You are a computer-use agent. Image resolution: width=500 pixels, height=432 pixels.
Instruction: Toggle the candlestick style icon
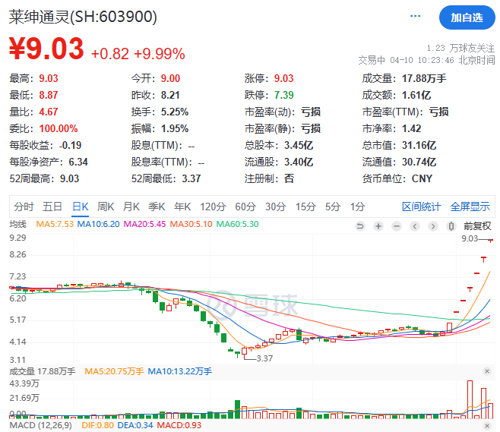451,227
